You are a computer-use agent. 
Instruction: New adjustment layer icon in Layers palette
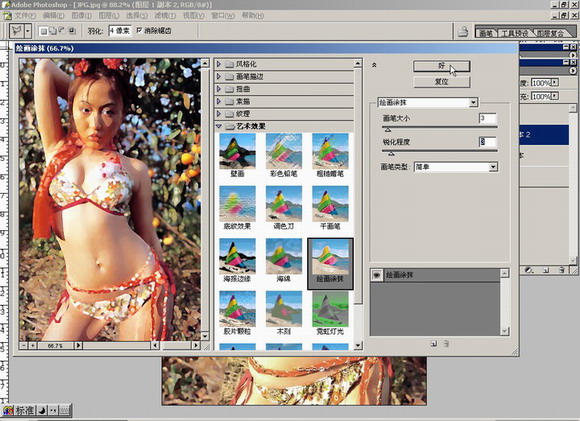tap(529, 270)
